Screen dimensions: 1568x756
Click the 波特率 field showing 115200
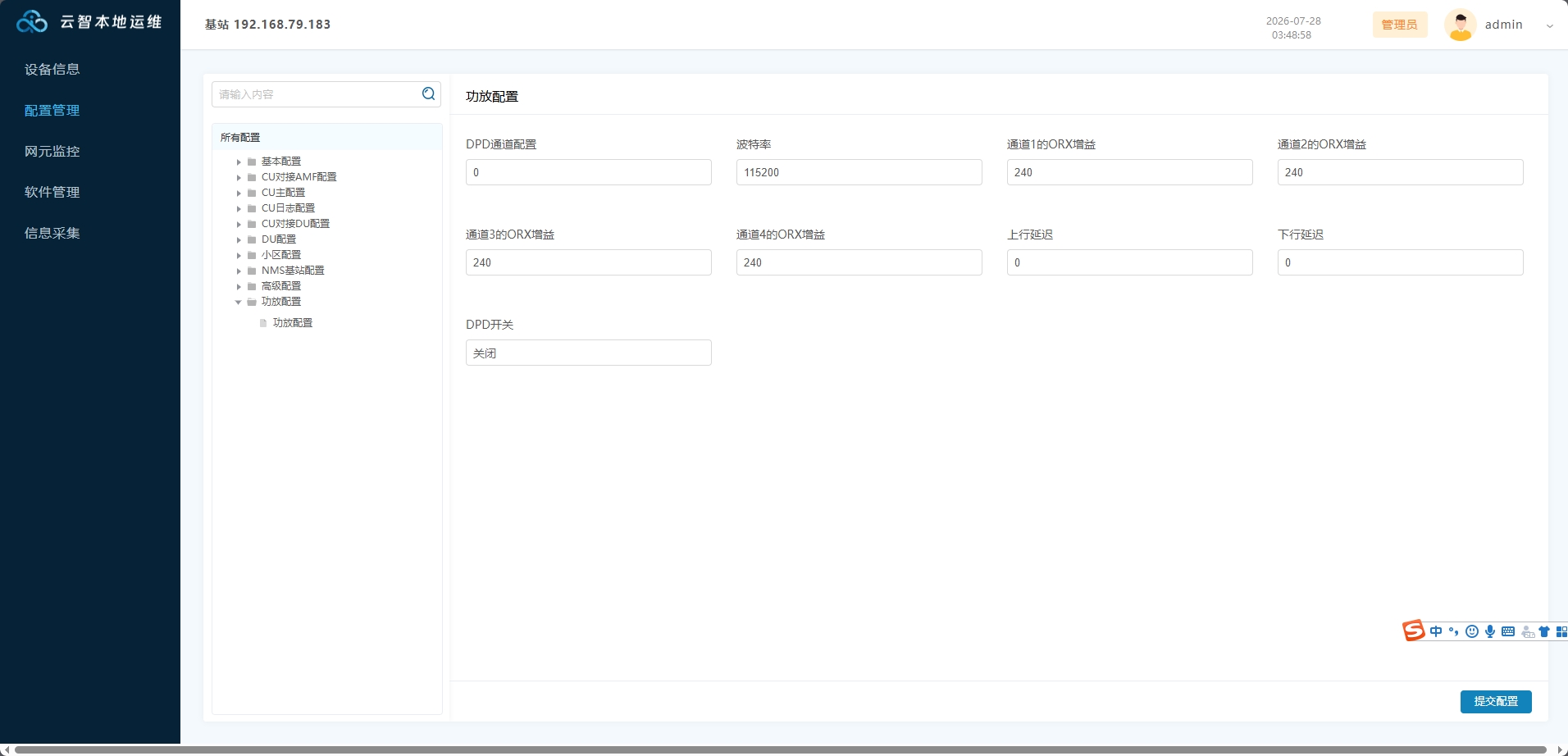click(859, 172)
